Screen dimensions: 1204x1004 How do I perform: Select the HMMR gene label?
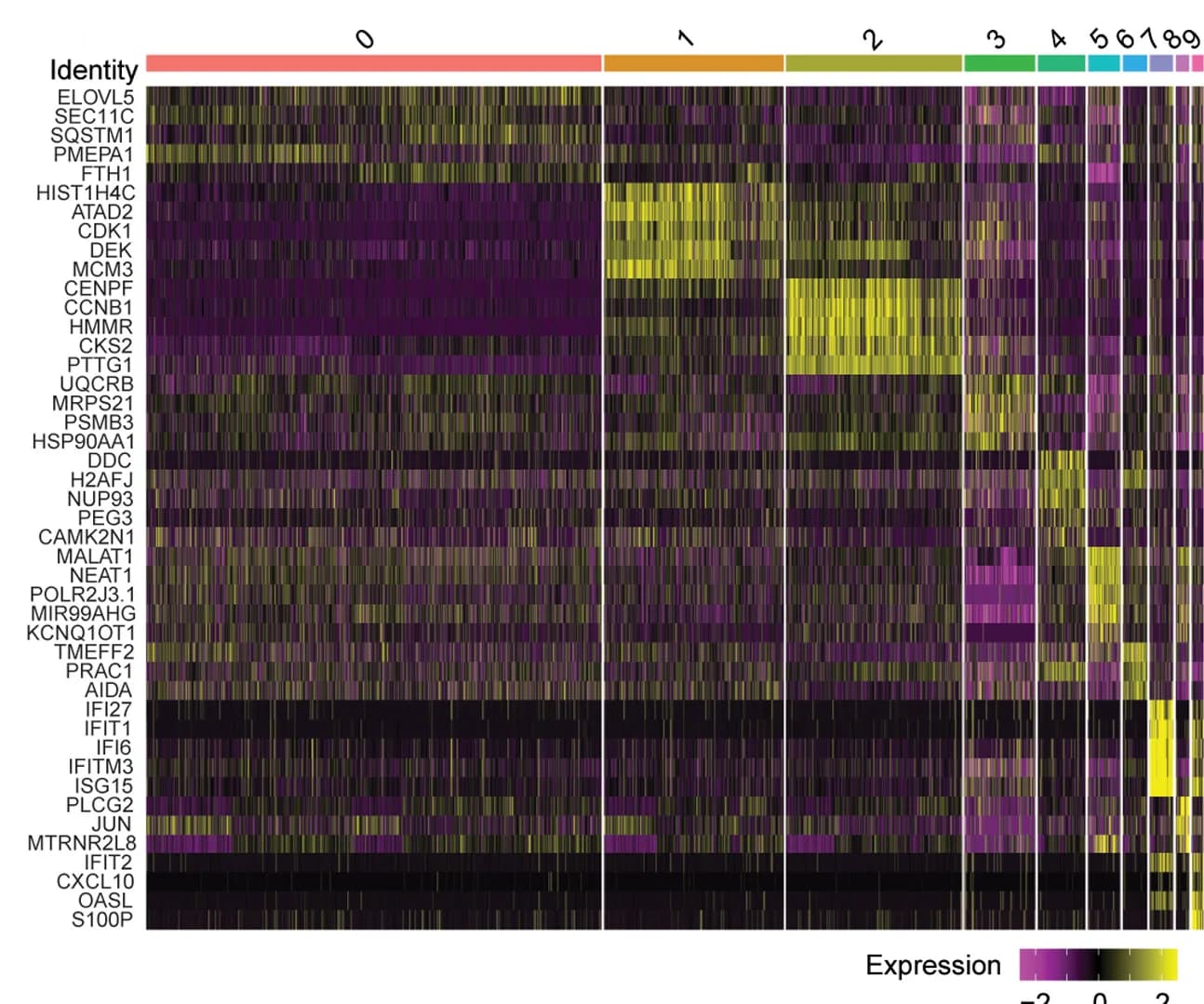(x=100, y=327)
